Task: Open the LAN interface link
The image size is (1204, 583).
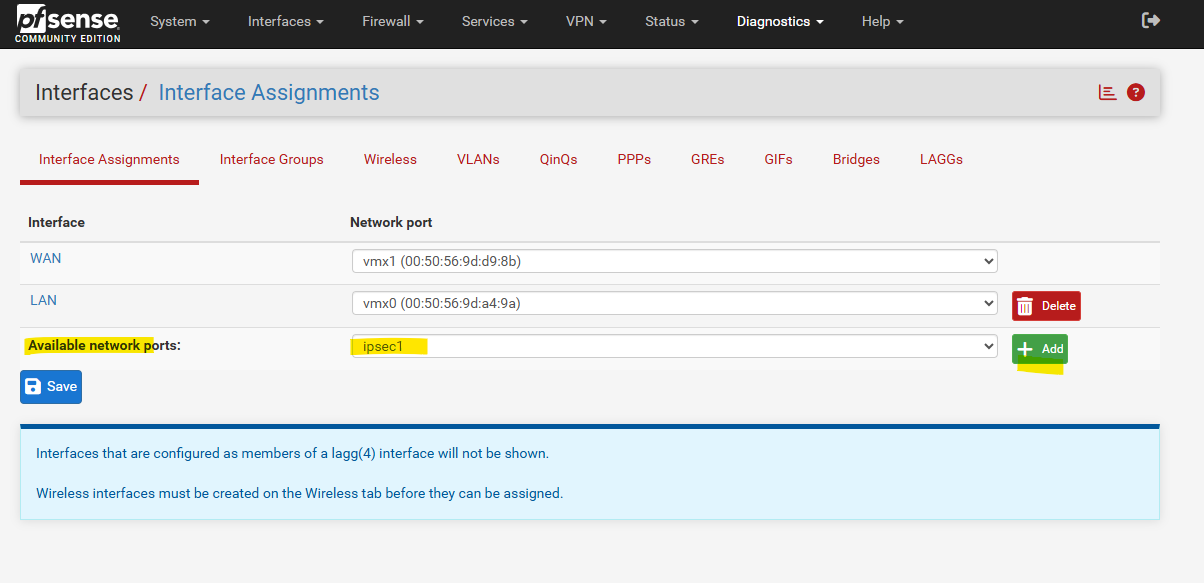Action: point(43,300)
